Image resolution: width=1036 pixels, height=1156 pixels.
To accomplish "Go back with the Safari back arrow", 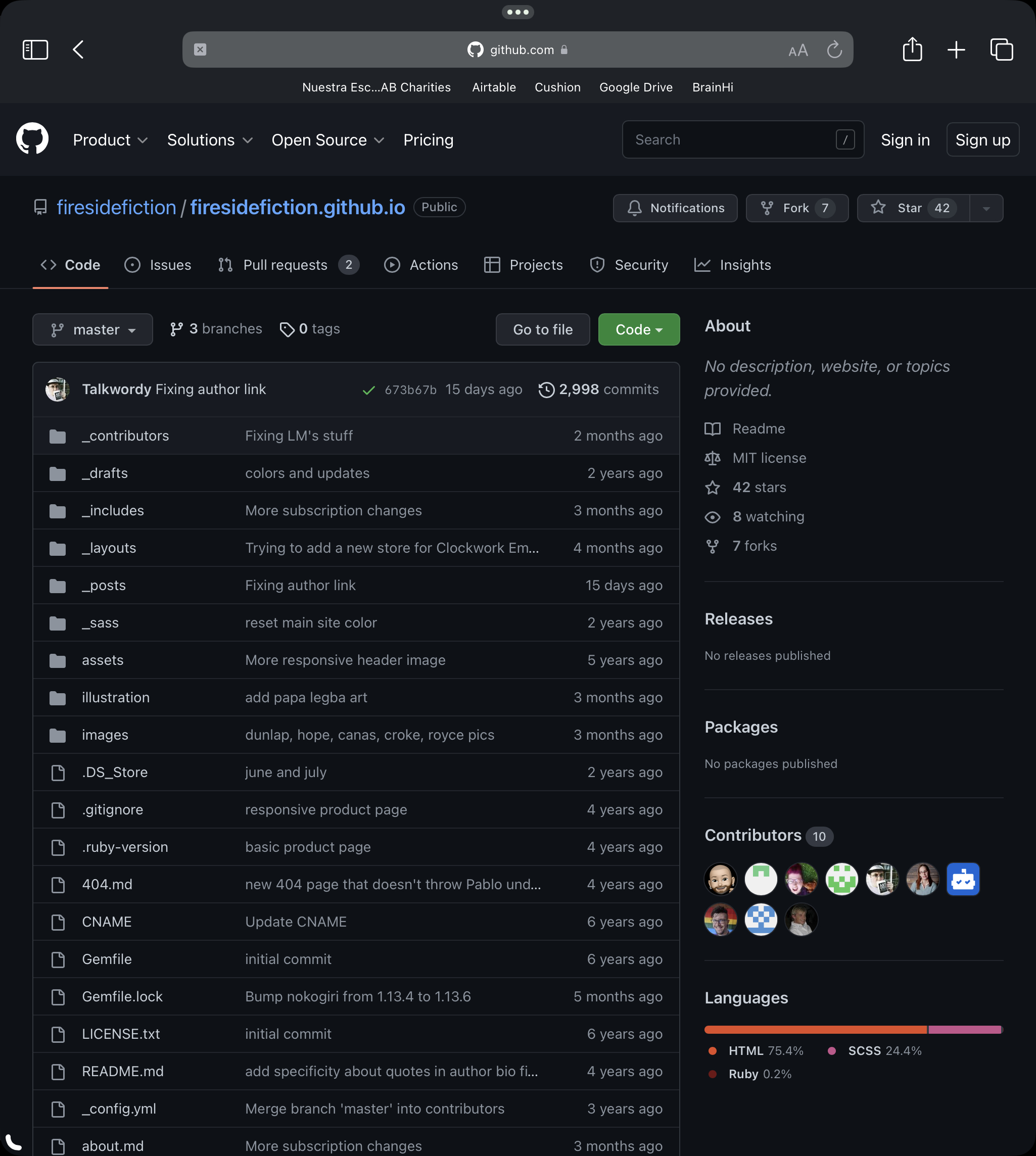I will coord(78,50).
